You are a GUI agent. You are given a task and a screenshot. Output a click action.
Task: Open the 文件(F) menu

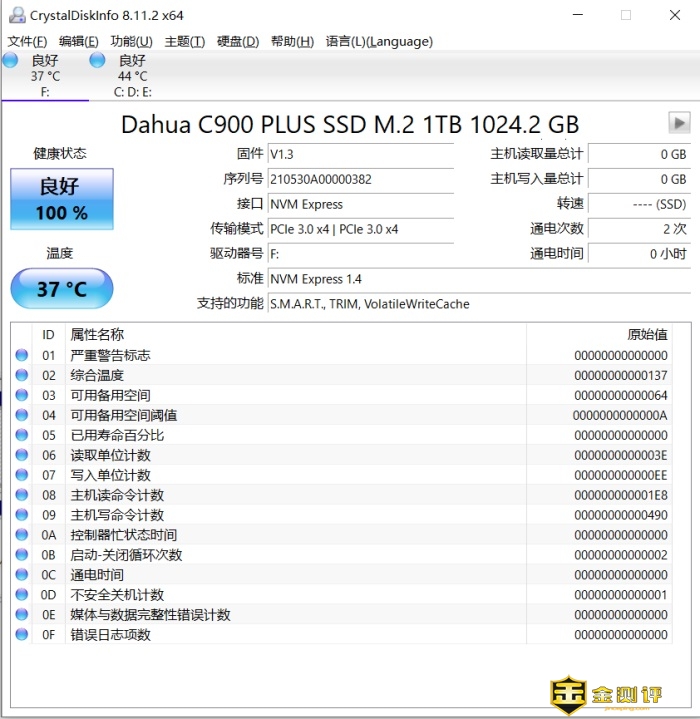[x=27, y=41]
